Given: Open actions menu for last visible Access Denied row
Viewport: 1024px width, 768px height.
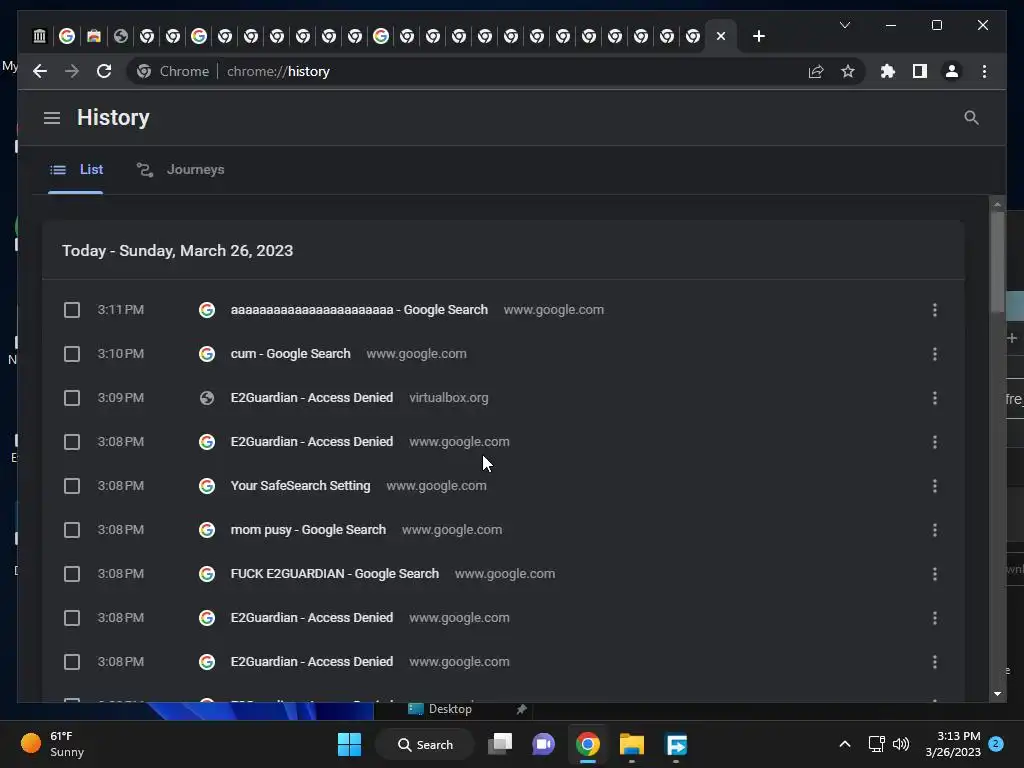Looking at the screenshot, I should click(935, 662).
